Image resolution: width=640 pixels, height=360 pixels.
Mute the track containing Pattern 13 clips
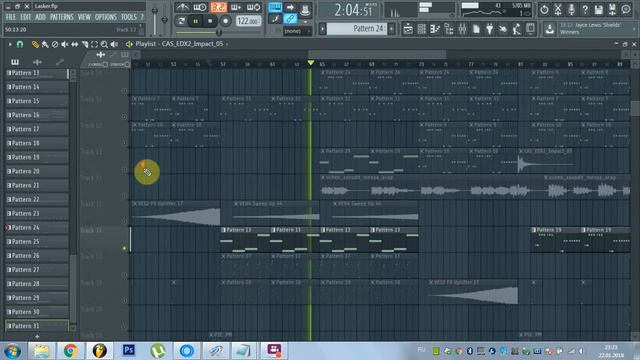(x=124, y=248)
